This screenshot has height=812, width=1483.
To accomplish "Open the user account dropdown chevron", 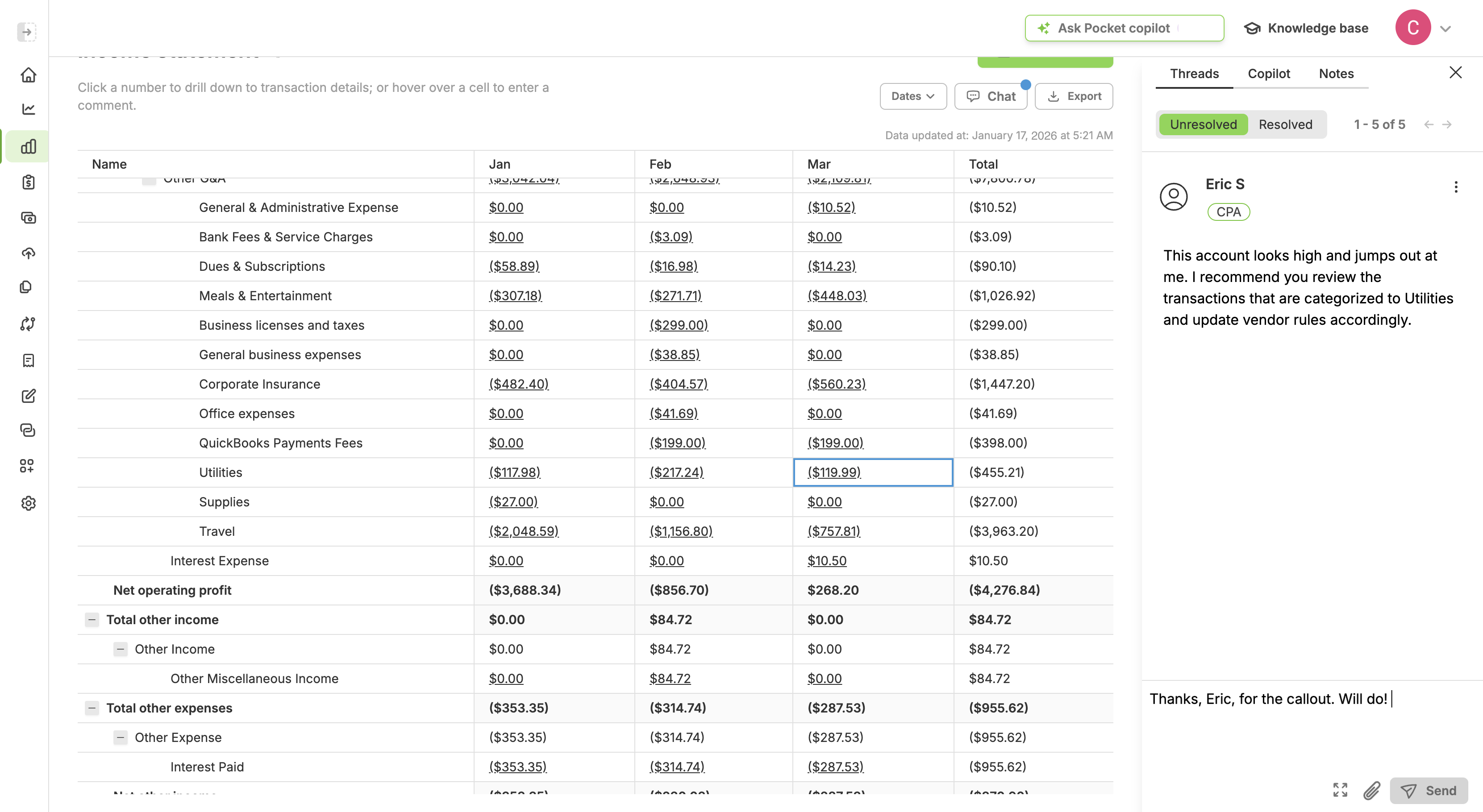I will tap(1446, 28).
